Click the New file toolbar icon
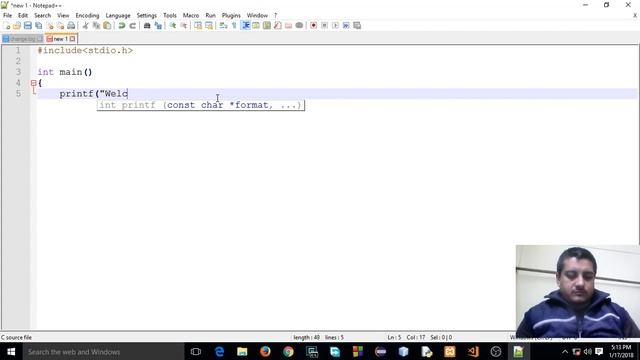 click(7, 26)
